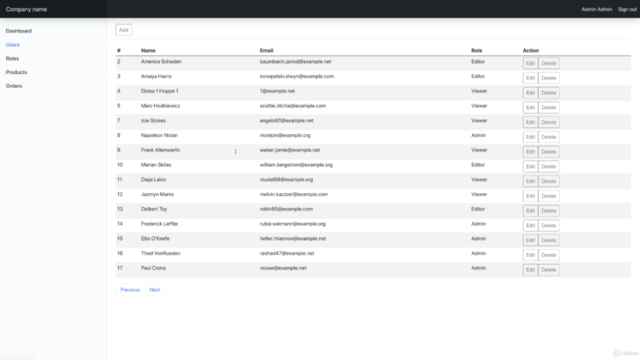Image resolution: width=640 pixels, height=360 pixels.
Task: Edit user Paul Crona
Action: point(530,270)
